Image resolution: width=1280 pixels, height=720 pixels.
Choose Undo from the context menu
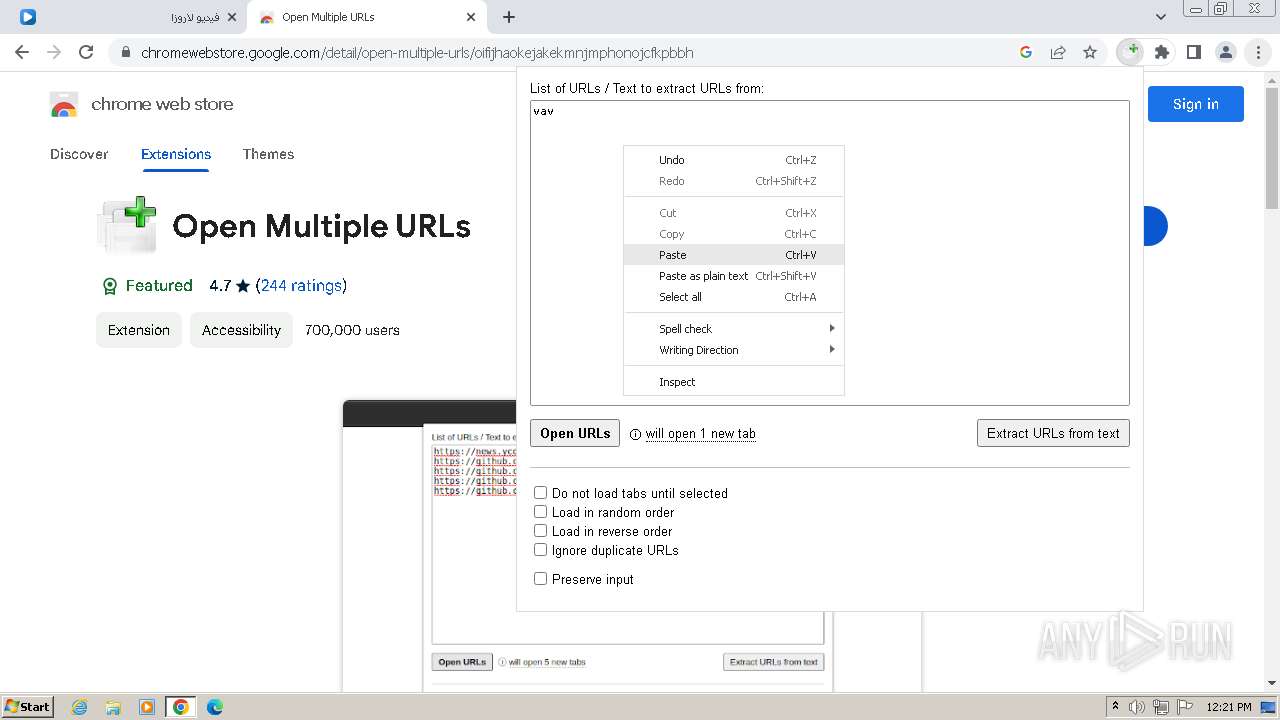click(x=734, y=160)
